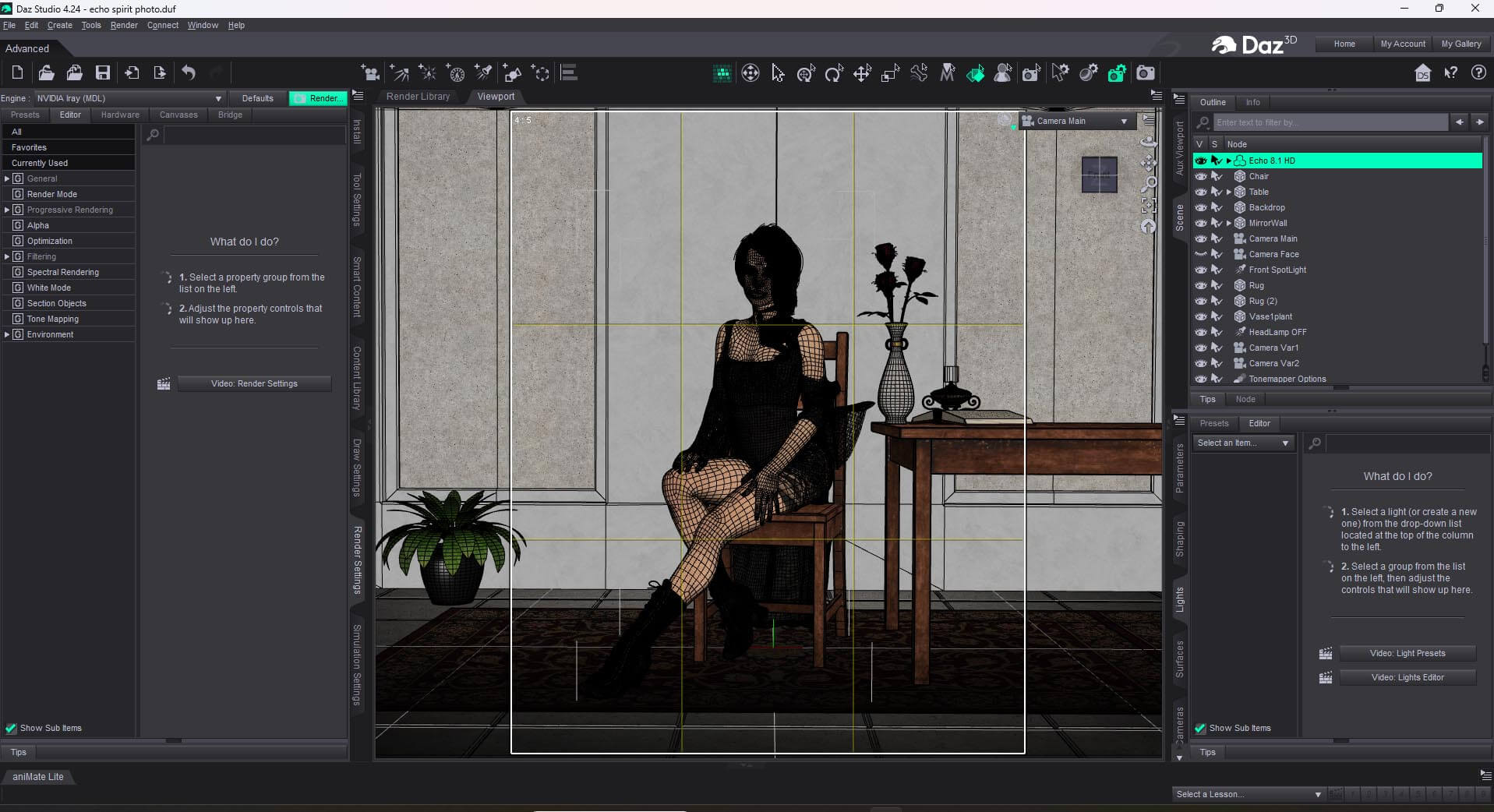
Task: Toggle visibility eye for Backdrop node
Action: click(1201, 207)
